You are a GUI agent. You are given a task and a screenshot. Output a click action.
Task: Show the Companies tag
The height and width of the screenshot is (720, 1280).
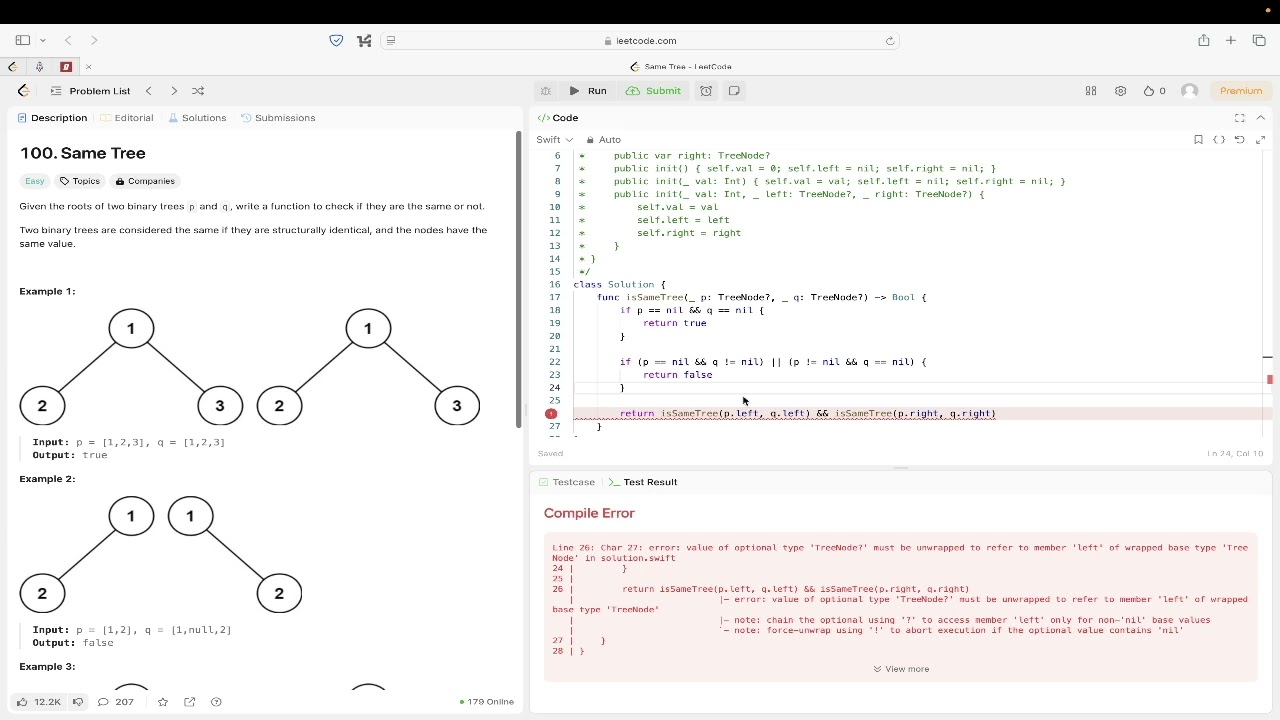pyautogui.click(x=145, y=181)
